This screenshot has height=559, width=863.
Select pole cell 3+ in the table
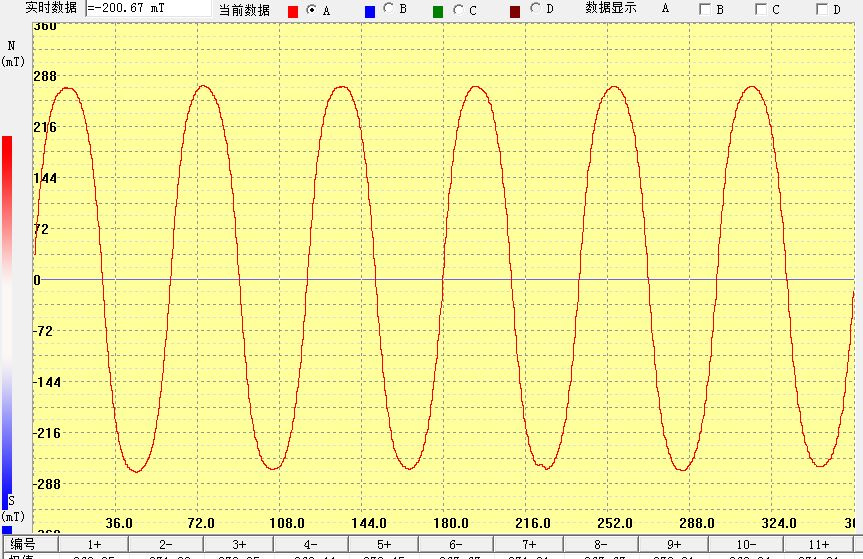coord(238,544)
